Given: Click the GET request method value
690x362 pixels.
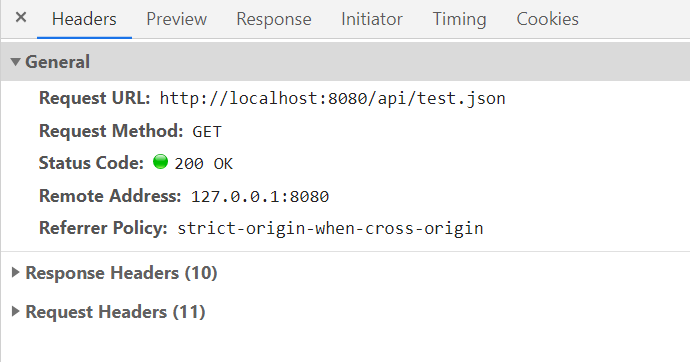Looking at the screenshot, I should [x=207, y=132].
